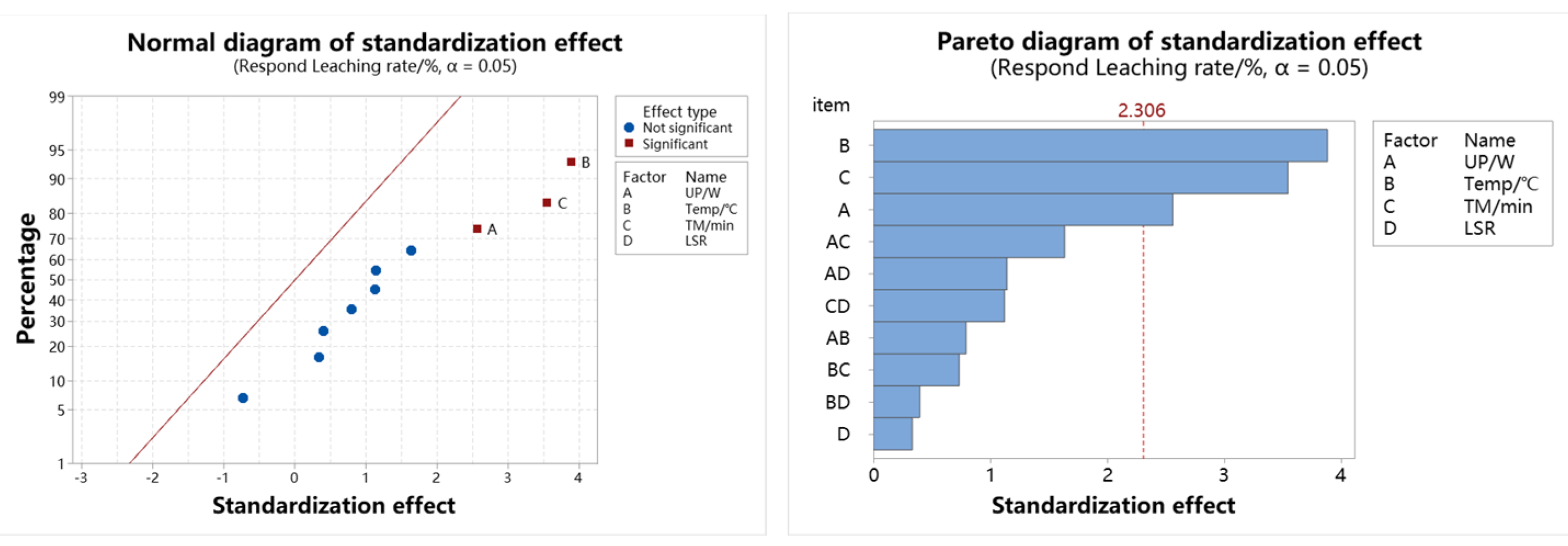Viewport: 1568px width, 546px height.
Task: Click the red square point labeled B
Action: (571, 162)
